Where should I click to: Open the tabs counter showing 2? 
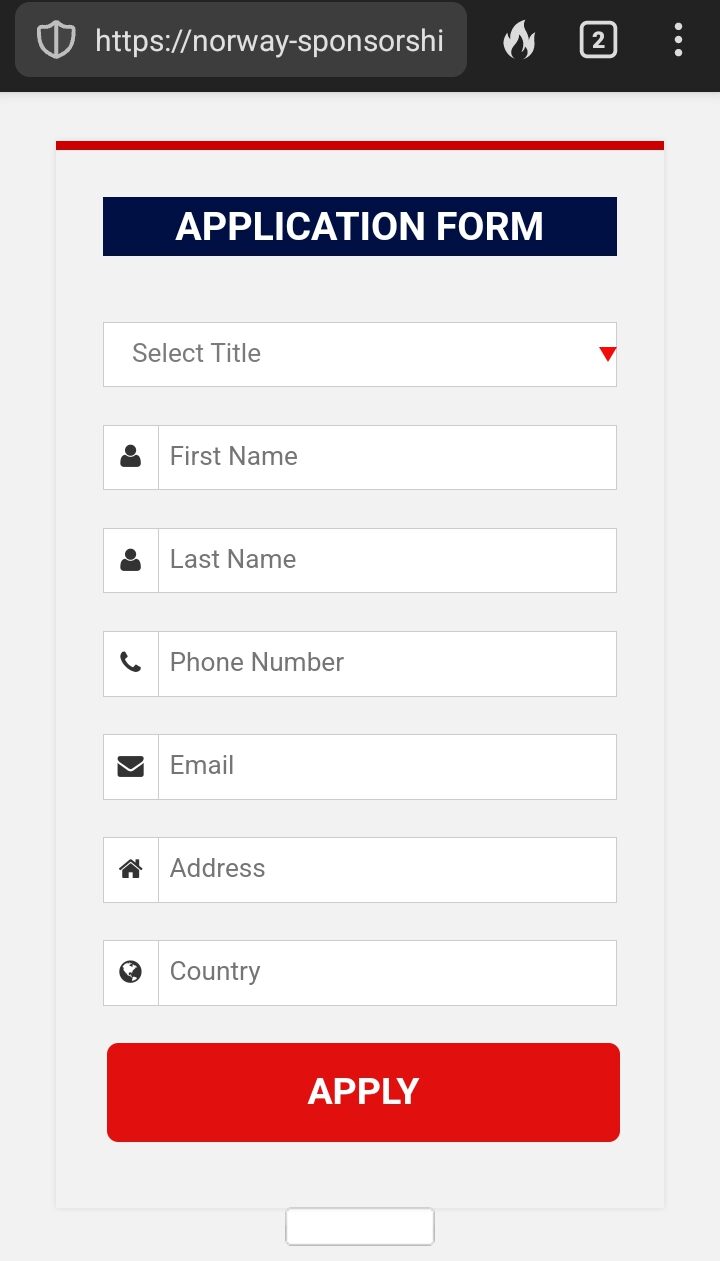pyautogui.click(x=598, y=40)
